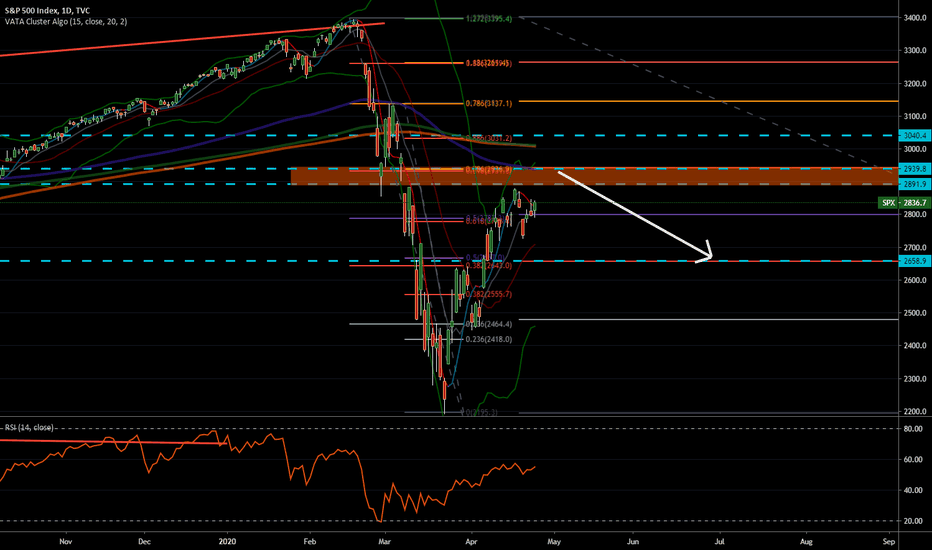Click the May label on time axis
This screenshot has height=550, width=932.
point(554,542)
